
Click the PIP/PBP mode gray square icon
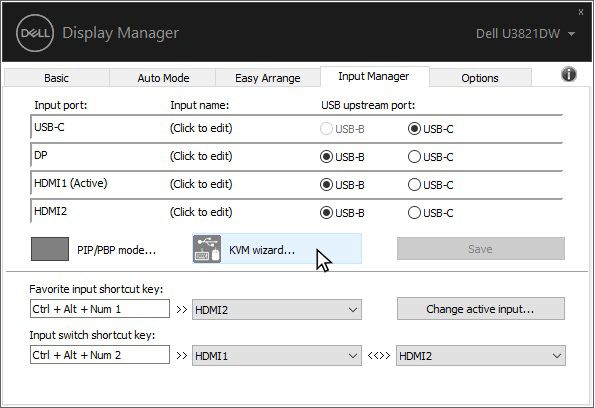pos(50,249)
